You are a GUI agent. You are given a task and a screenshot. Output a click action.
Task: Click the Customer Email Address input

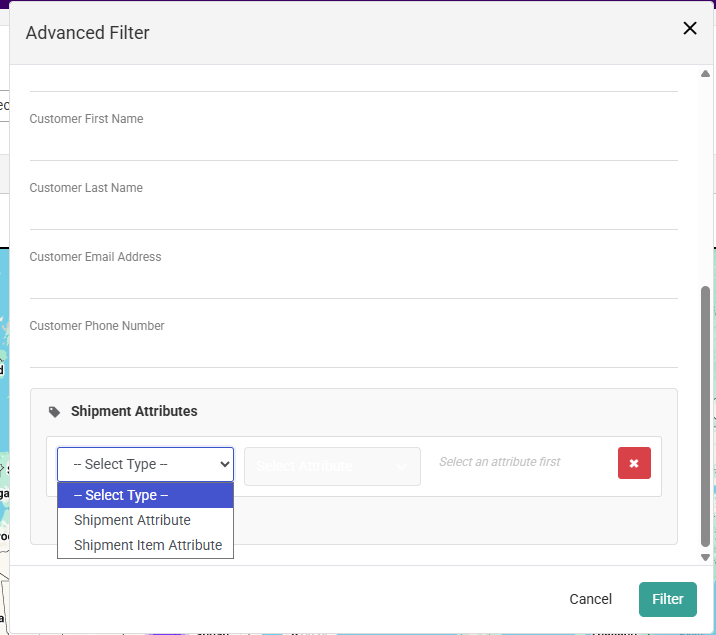[353, 282]
